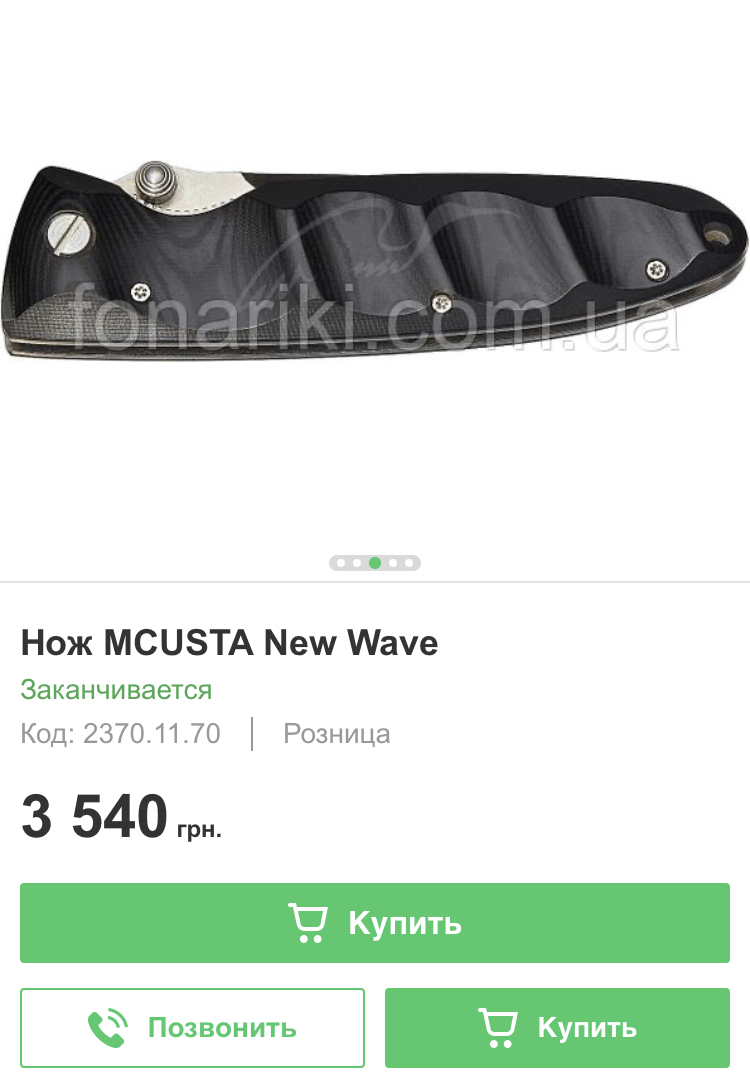
Task: Click the fonariki.com.ua watermark on the photo
Action: click(375, 319)
